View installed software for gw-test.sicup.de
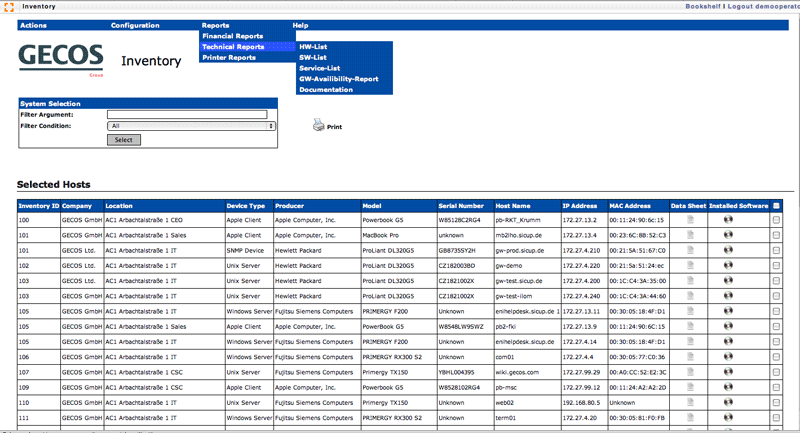The height and width of the screenshot is (433, 800). 728,280
